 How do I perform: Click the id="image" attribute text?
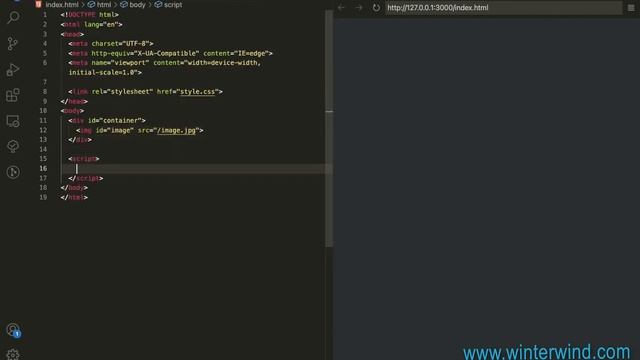[114, 131]
